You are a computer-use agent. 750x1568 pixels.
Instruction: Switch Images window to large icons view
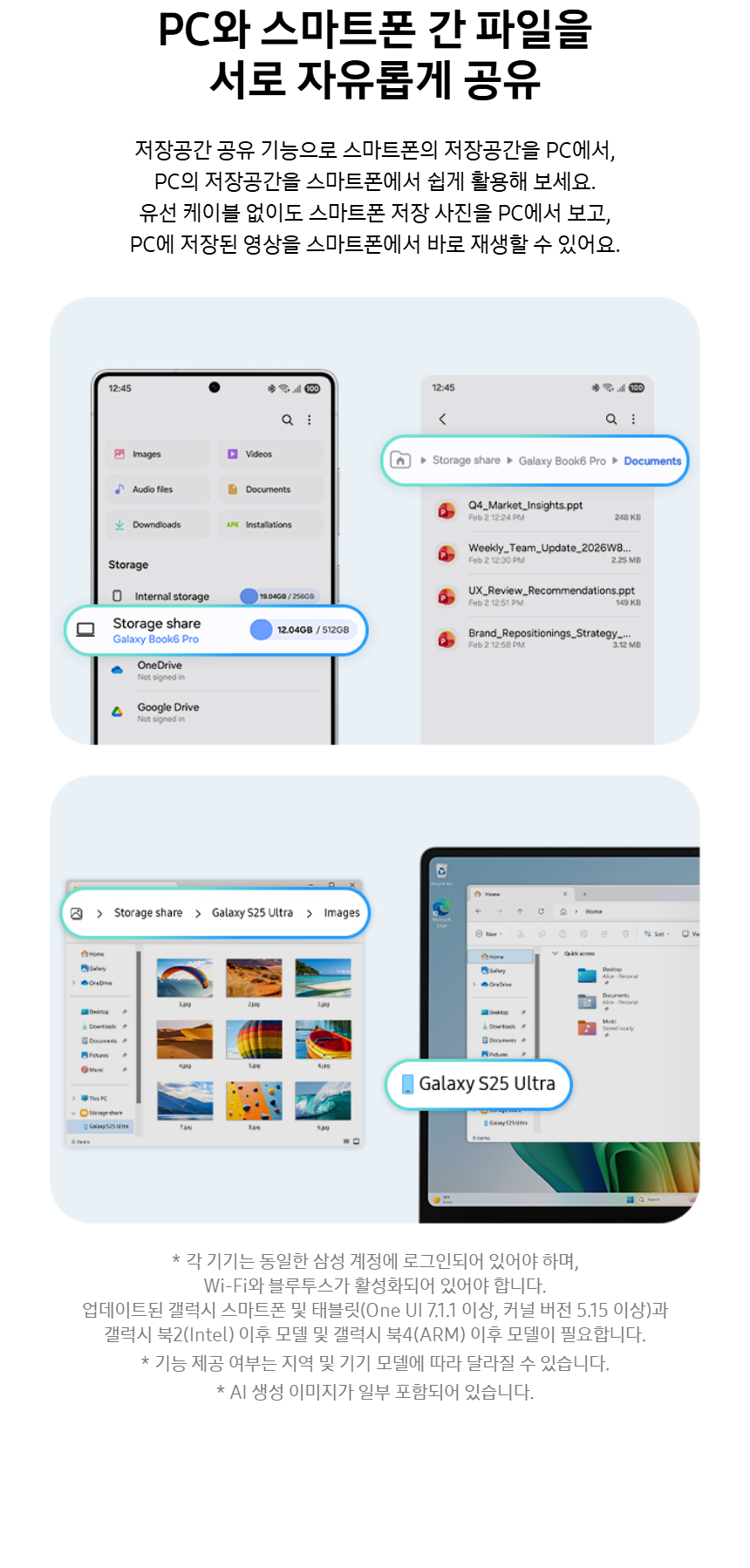click(356, 1142)
